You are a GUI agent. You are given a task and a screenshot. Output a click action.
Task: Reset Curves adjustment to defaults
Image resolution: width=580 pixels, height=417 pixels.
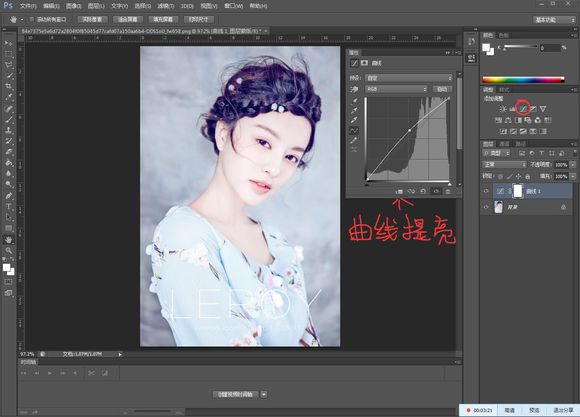pos(423,191)
